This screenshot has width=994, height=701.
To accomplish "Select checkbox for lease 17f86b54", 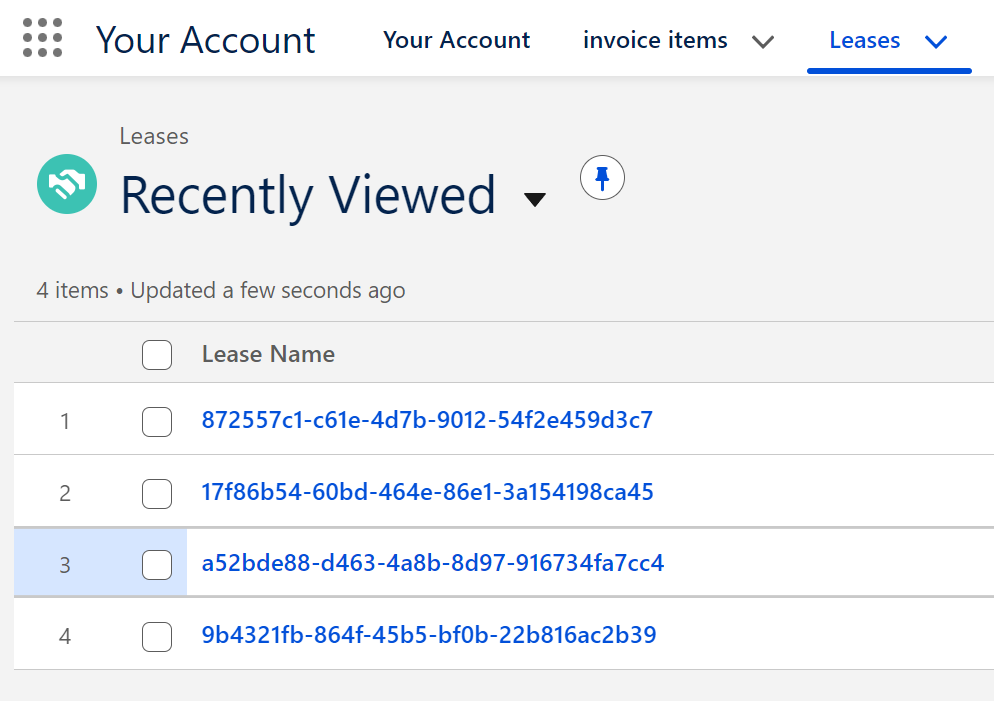I will tap(157, 493).
